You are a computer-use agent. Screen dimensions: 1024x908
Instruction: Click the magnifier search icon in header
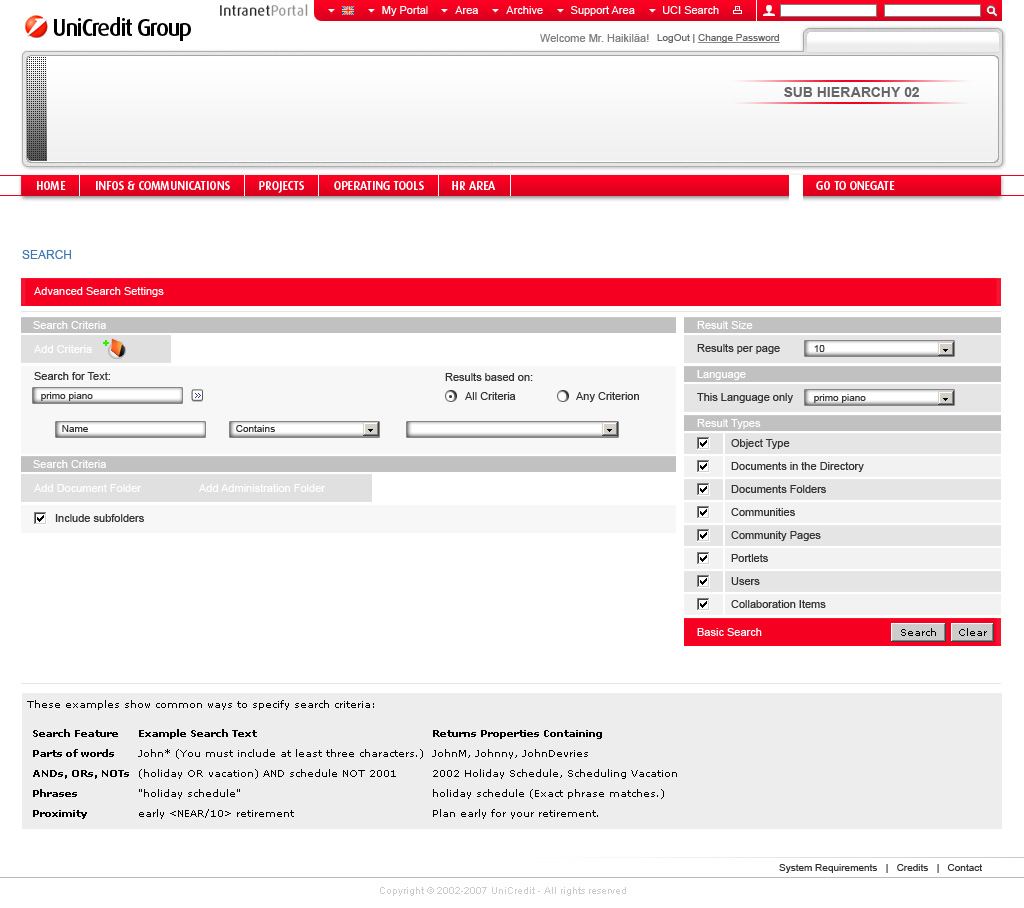point(992,11)
